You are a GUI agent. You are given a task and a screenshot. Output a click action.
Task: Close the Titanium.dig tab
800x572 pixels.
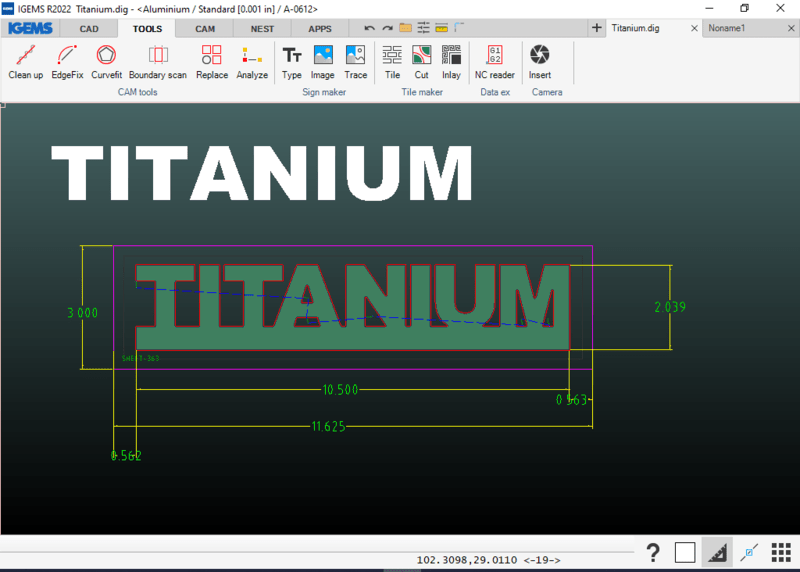[694, 29]
